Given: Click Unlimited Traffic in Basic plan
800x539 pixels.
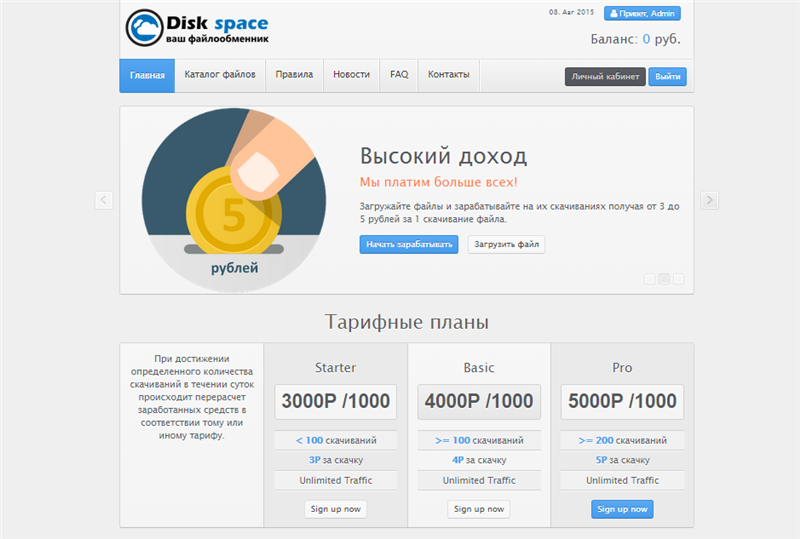Looking at the screenshot, I should tap(479, 481).
